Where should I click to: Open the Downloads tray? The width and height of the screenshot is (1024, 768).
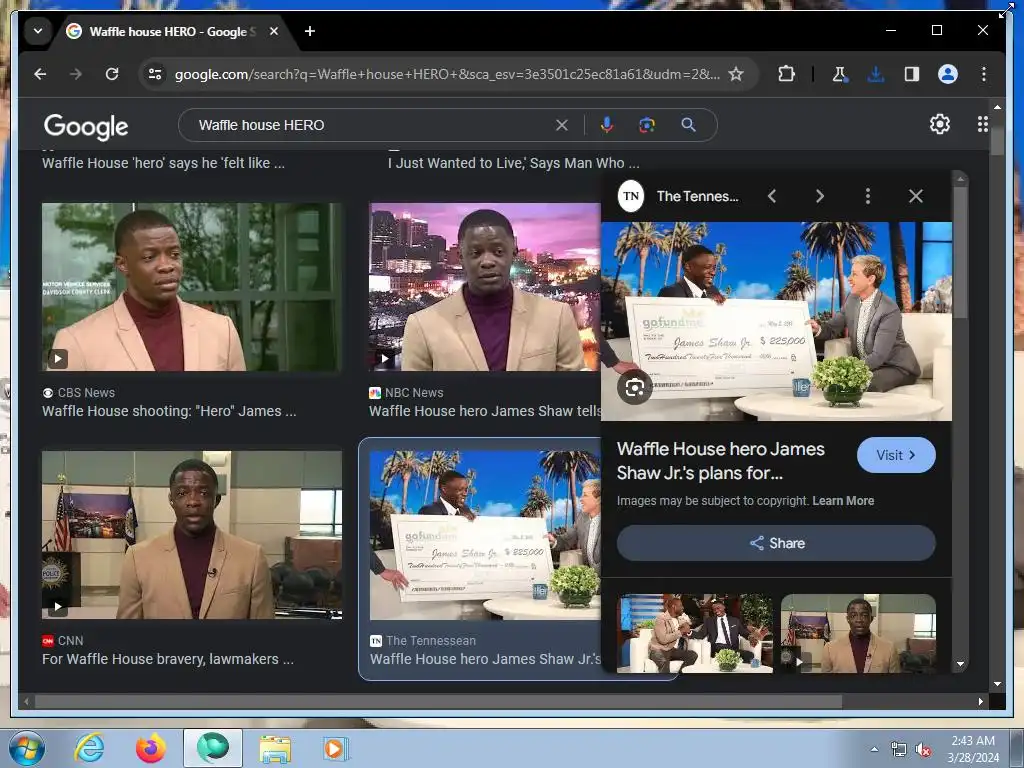[x=876, y=74]
